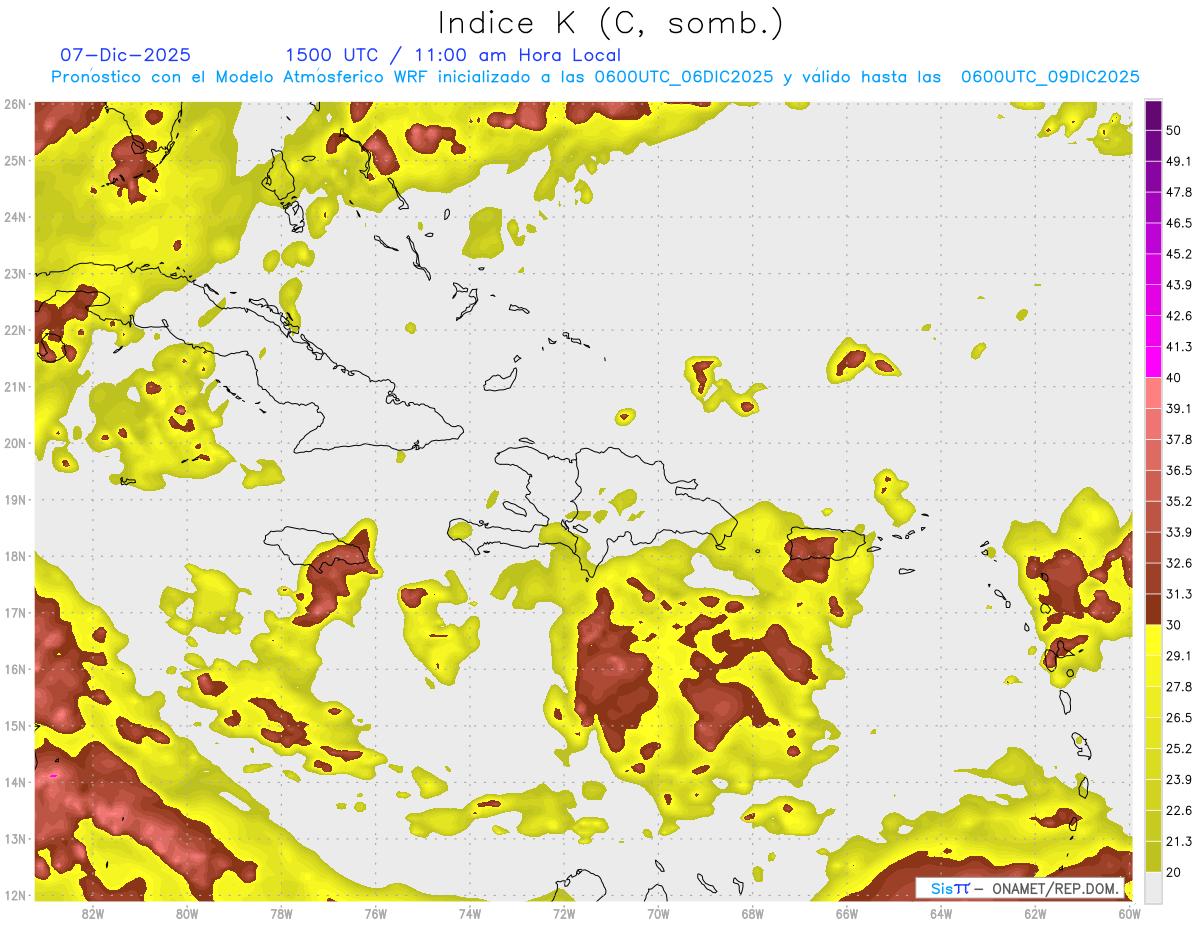Click the colorbar value 26.5

(x=1179, y=717)
